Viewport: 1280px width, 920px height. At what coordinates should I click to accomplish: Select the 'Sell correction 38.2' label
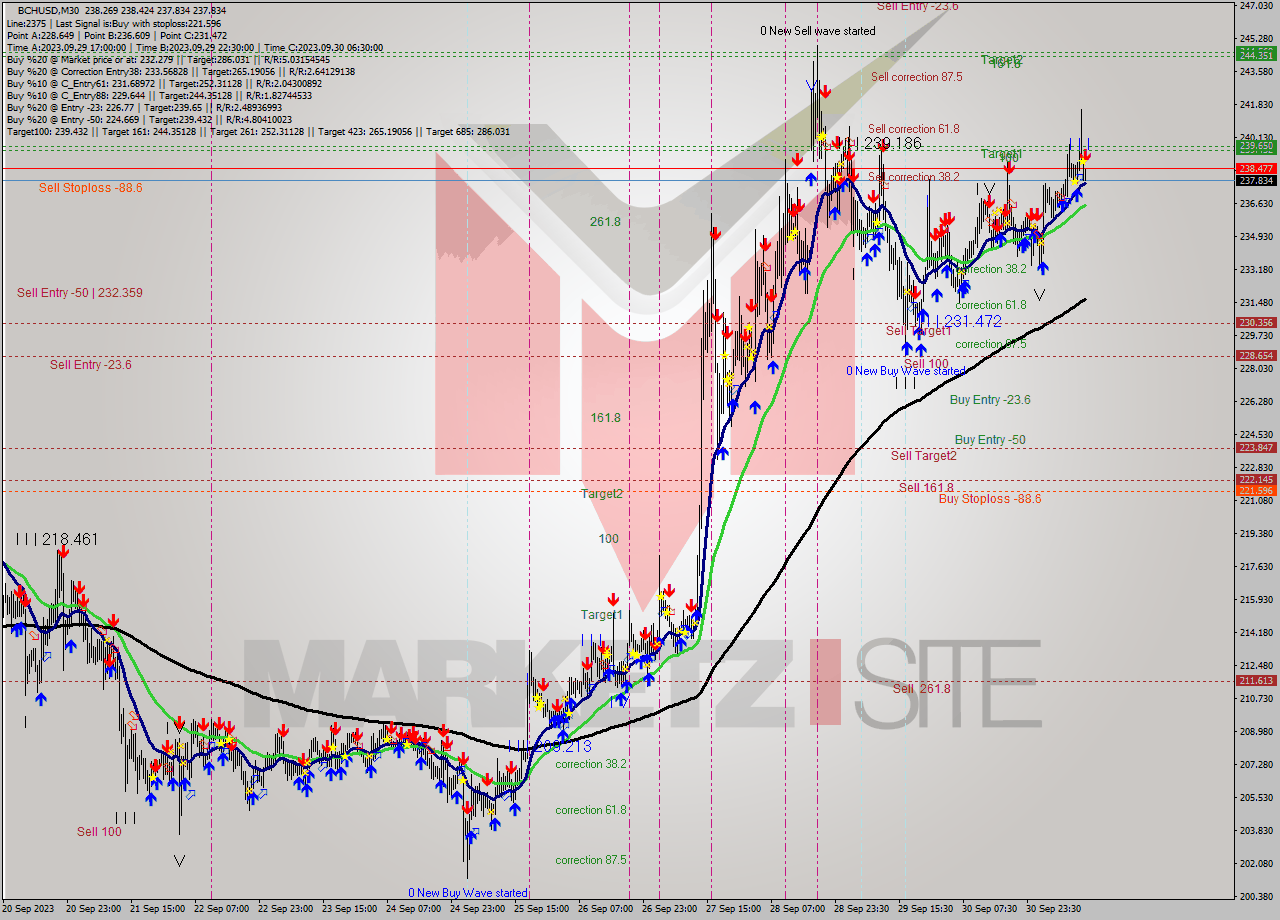point(914,177)
